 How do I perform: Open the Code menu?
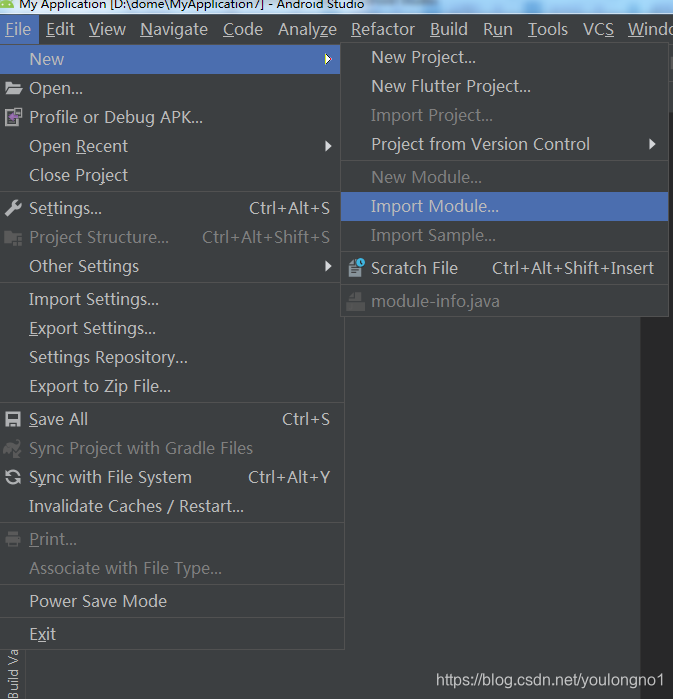(x=243, y=29)
